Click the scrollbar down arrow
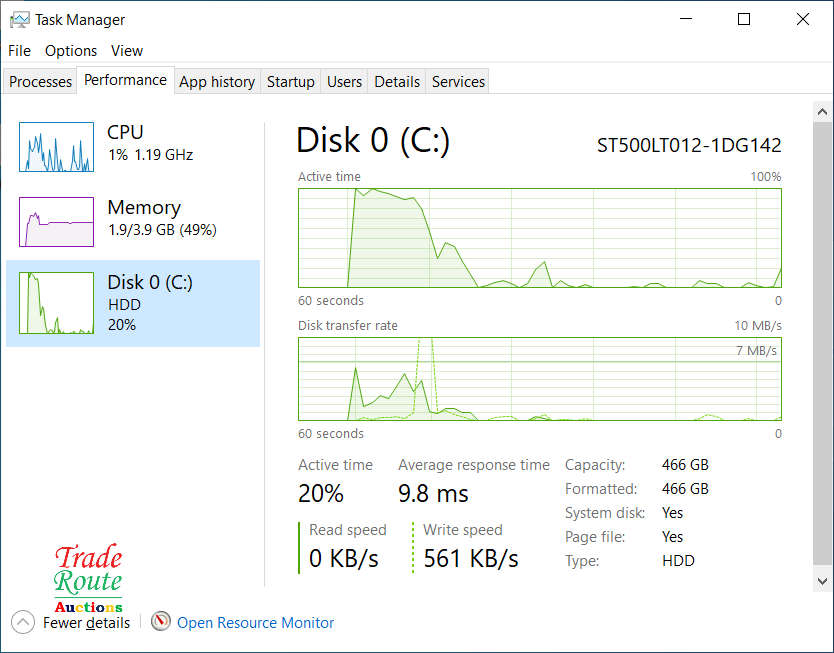The width and height of the screenshot is (834, 653). [x=823, y=580]
